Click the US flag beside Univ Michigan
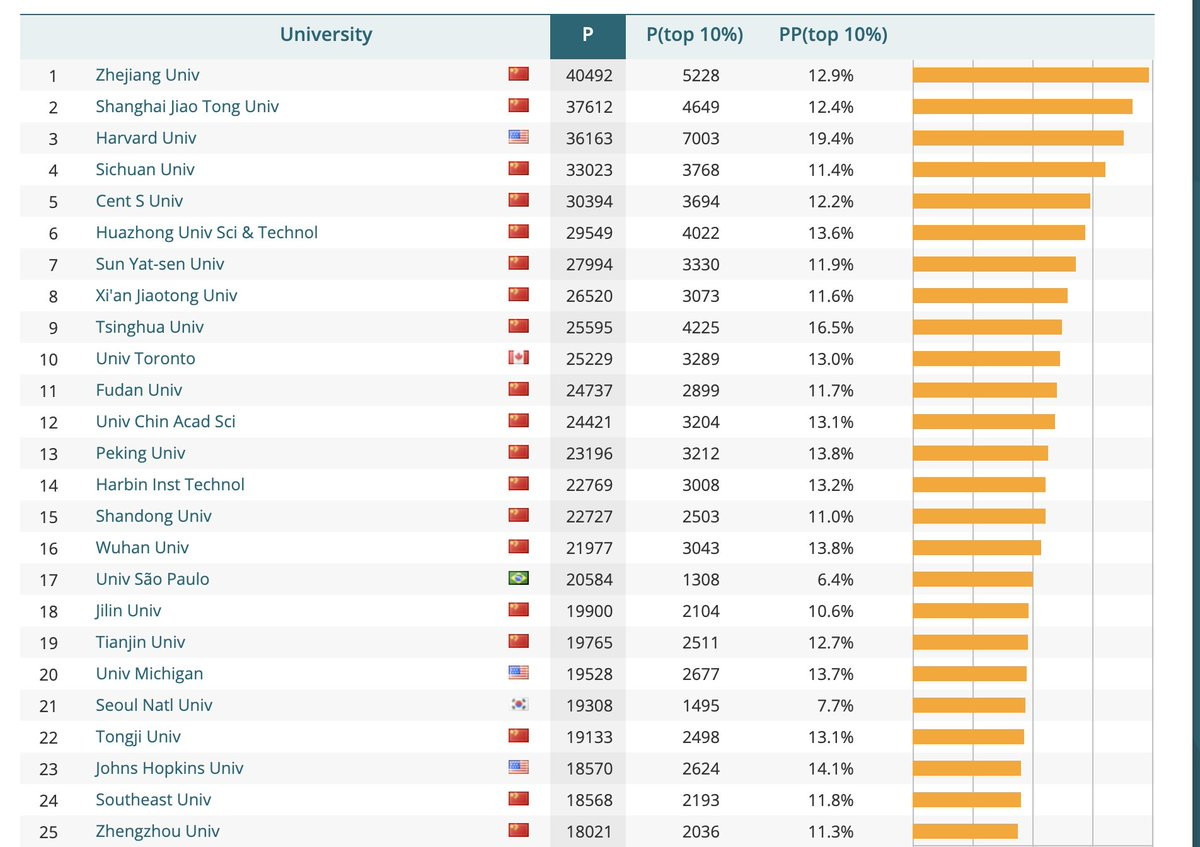 [518, 673]
